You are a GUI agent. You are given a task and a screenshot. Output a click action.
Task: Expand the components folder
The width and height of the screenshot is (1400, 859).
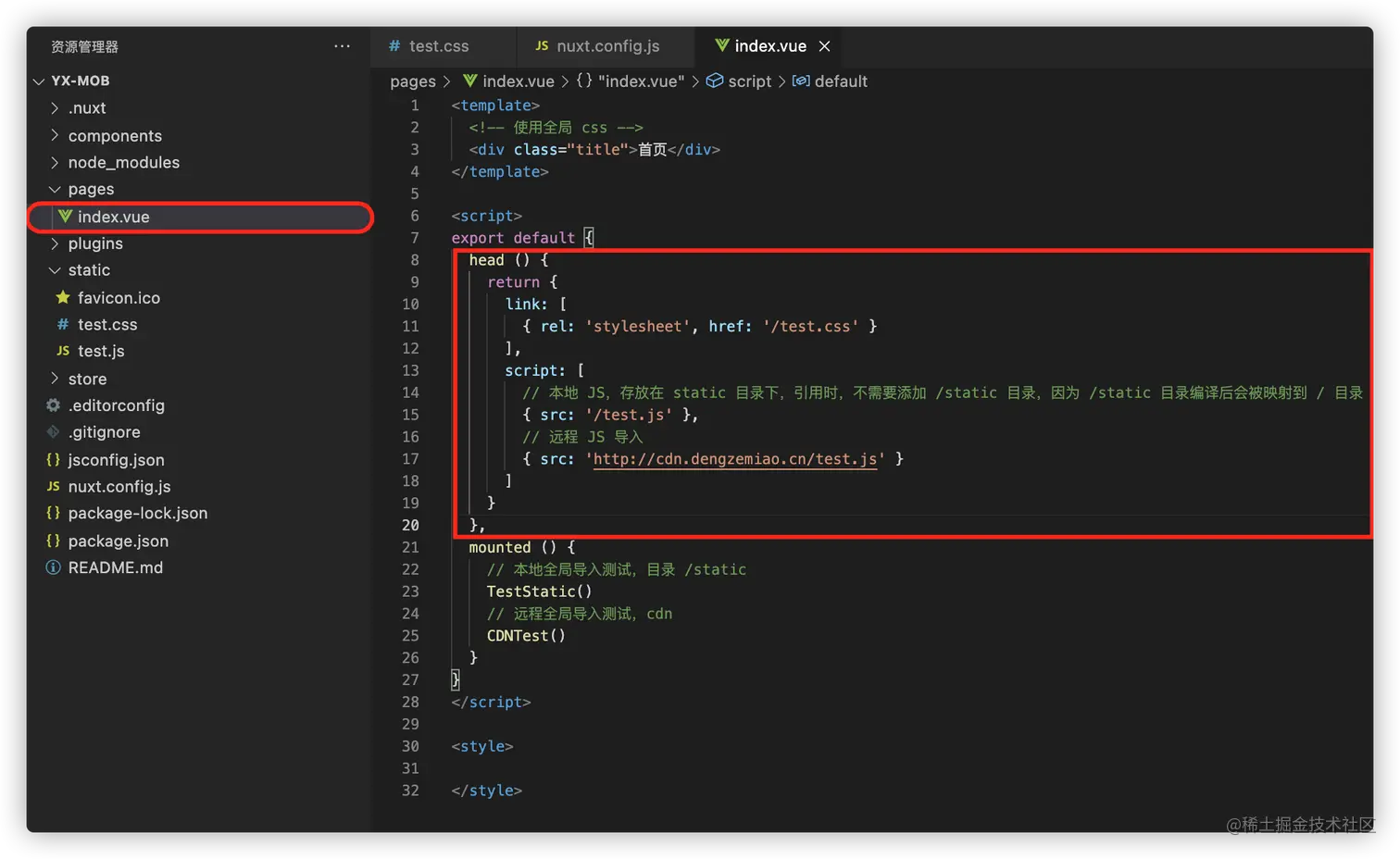coord(55,135)
